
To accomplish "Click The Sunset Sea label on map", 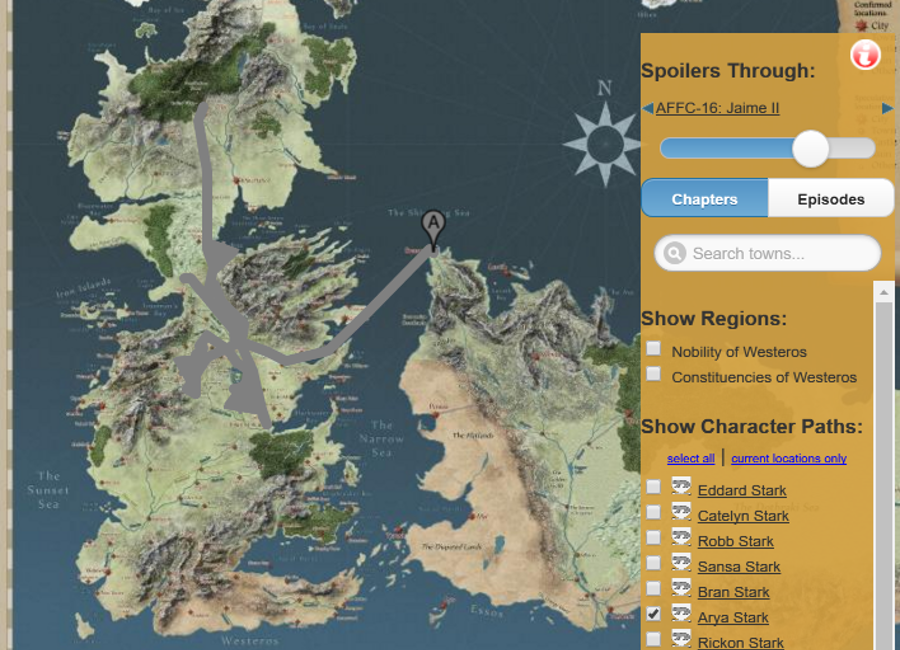I will pyautogui.click(x=48, y=490).
